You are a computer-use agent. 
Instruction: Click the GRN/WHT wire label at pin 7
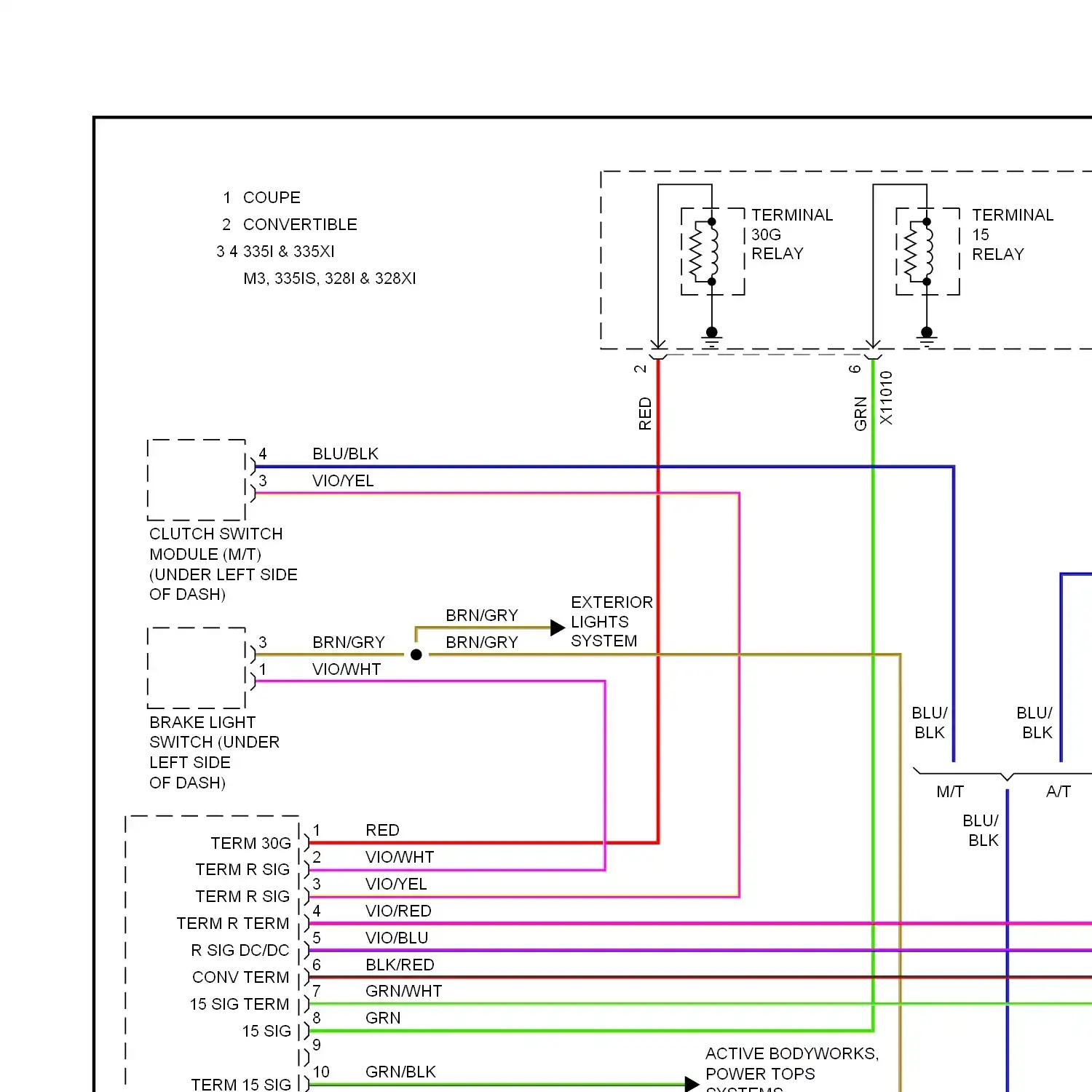pyautogui.click(x=403, y=991)
